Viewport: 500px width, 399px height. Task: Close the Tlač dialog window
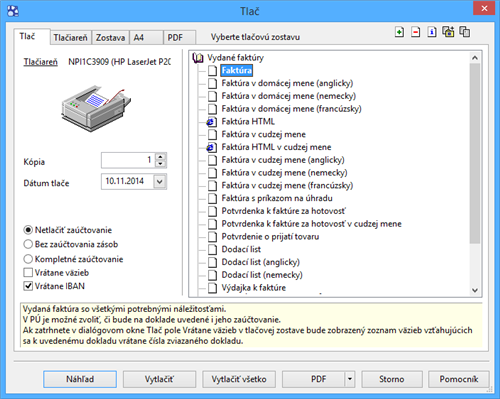[484, 8]
